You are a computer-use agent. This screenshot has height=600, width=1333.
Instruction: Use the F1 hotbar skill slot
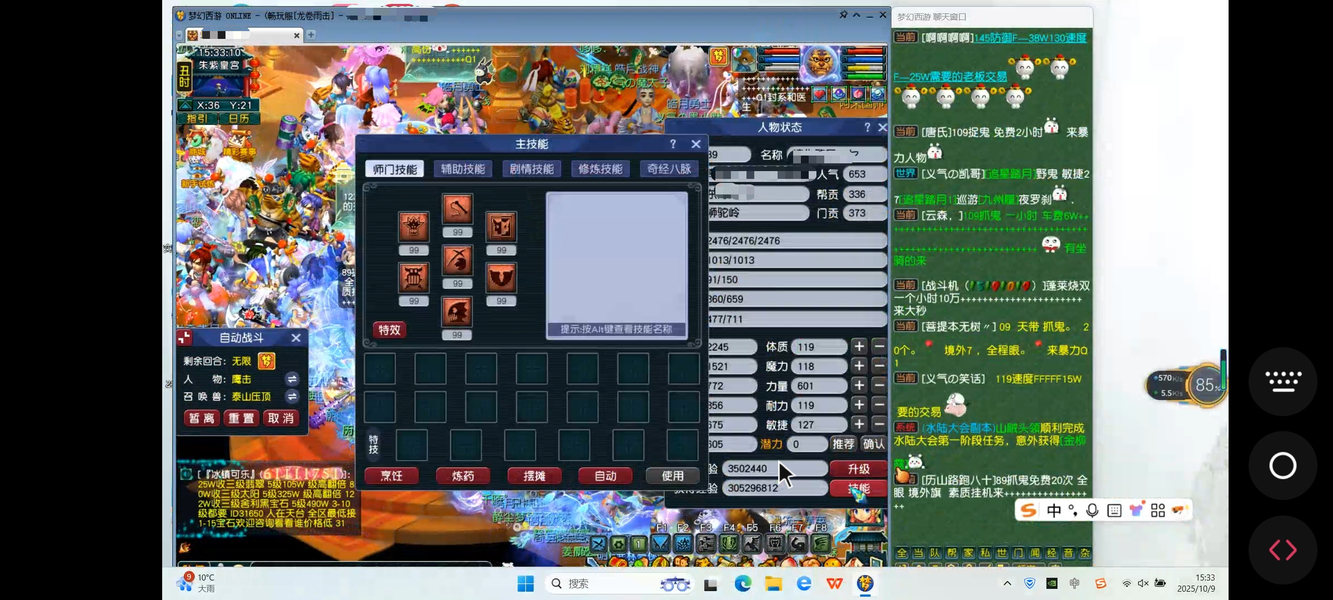pyautogui.click(x=661, y=543)
